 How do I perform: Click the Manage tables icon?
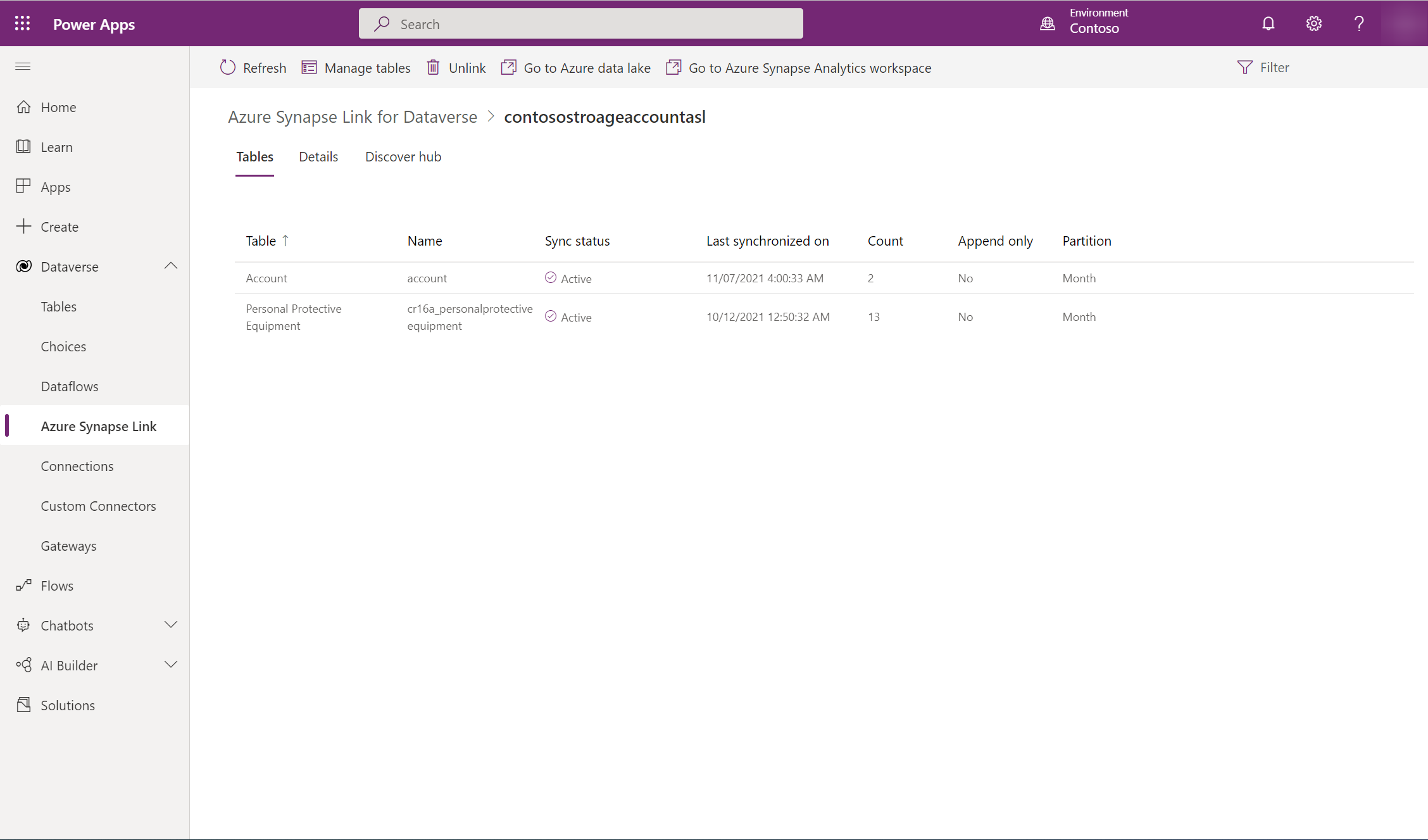pos(309,67)
